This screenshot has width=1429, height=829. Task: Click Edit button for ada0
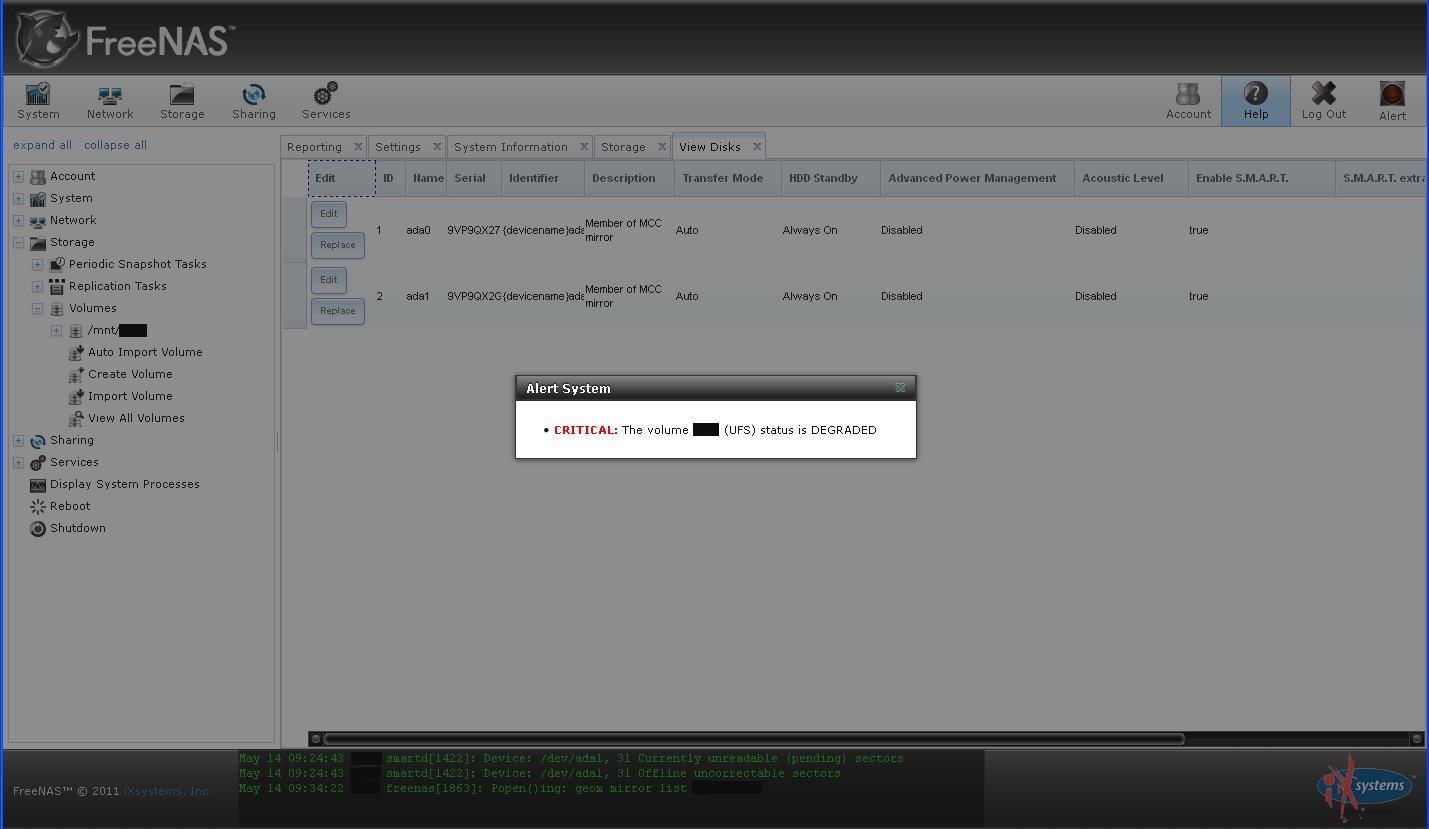tap(329, 214)
